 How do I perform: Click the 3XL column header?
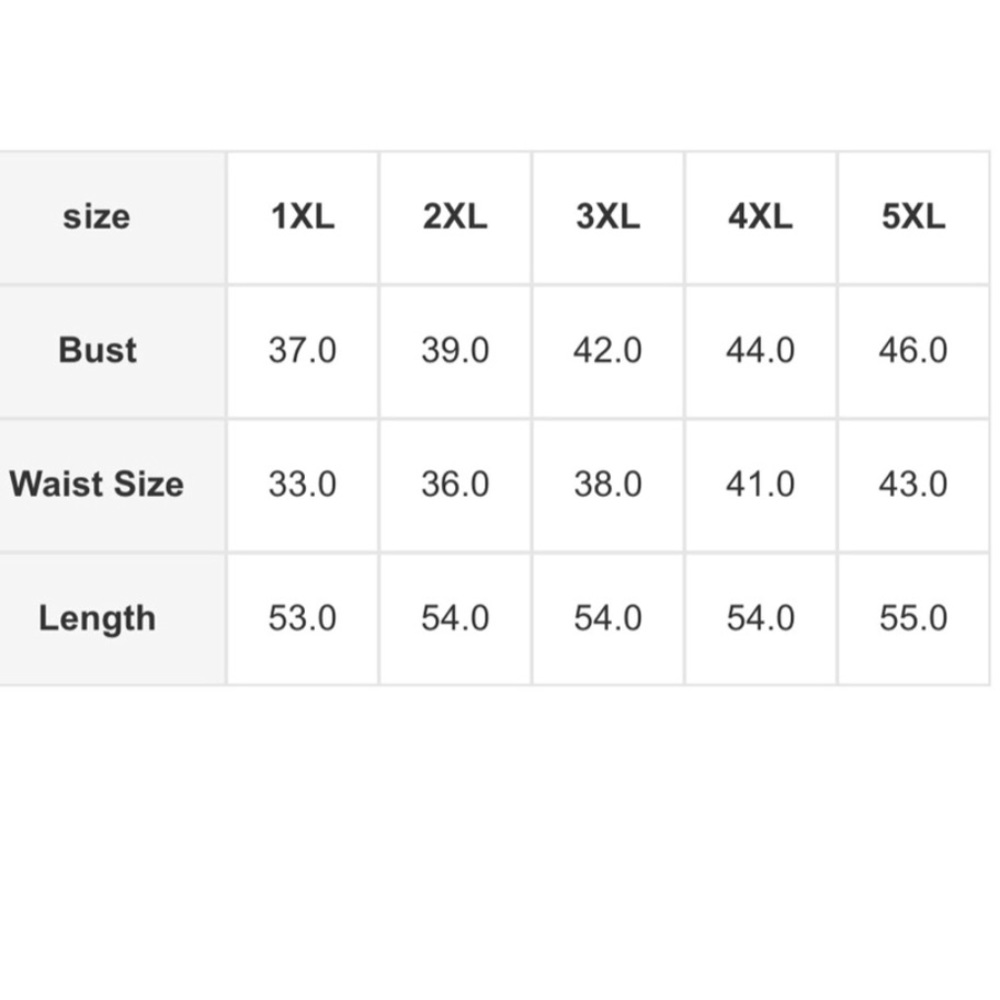(608, 217)
